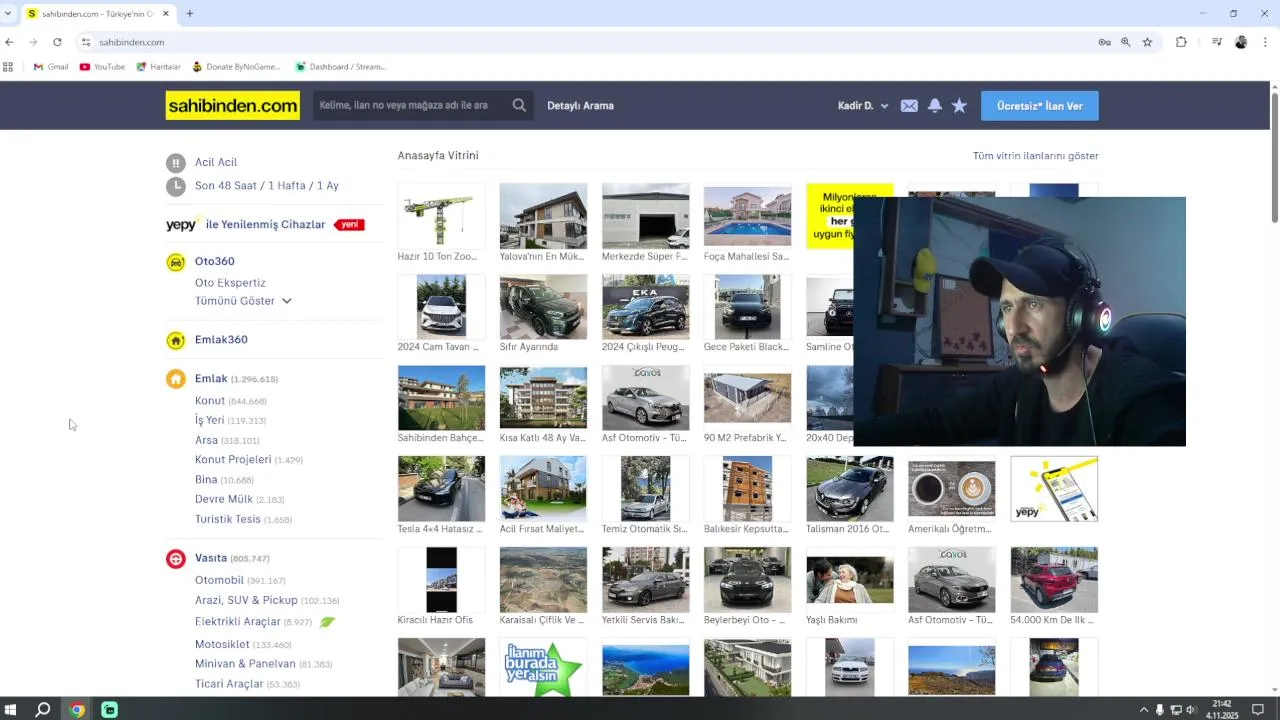Click the Emlak360 house icon
This screenshot has height=720, width=1280.
click(x=176, y=340)
